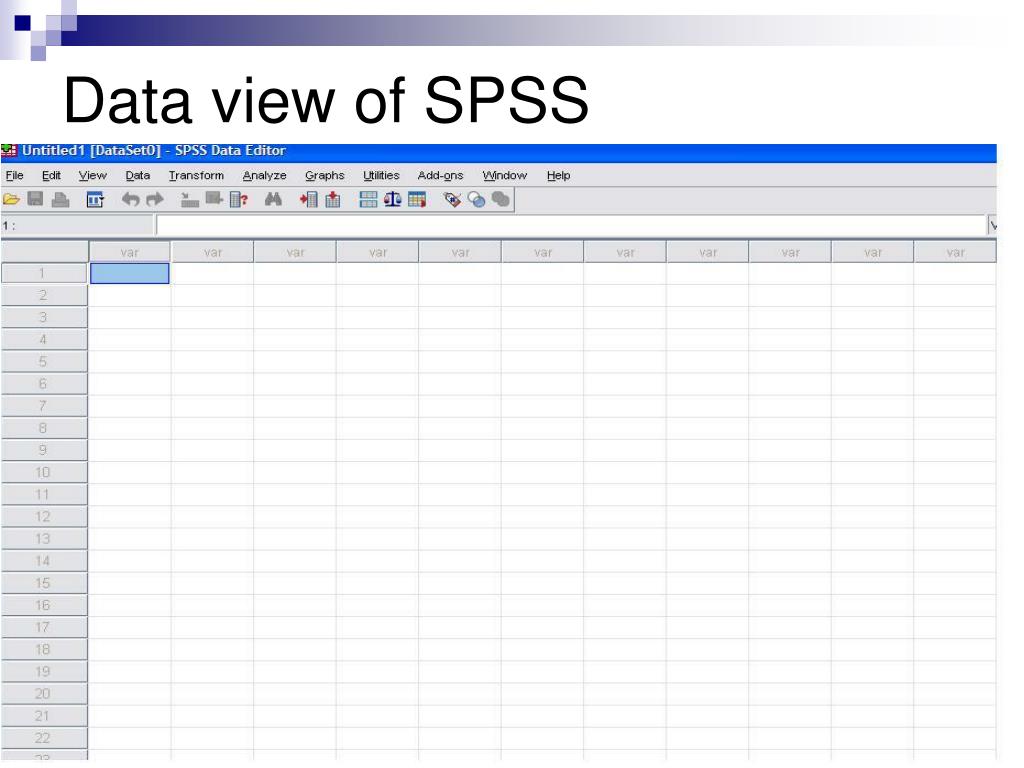Open the Data menu
This screenshot has height=768, width=1024.
point(138,175)
